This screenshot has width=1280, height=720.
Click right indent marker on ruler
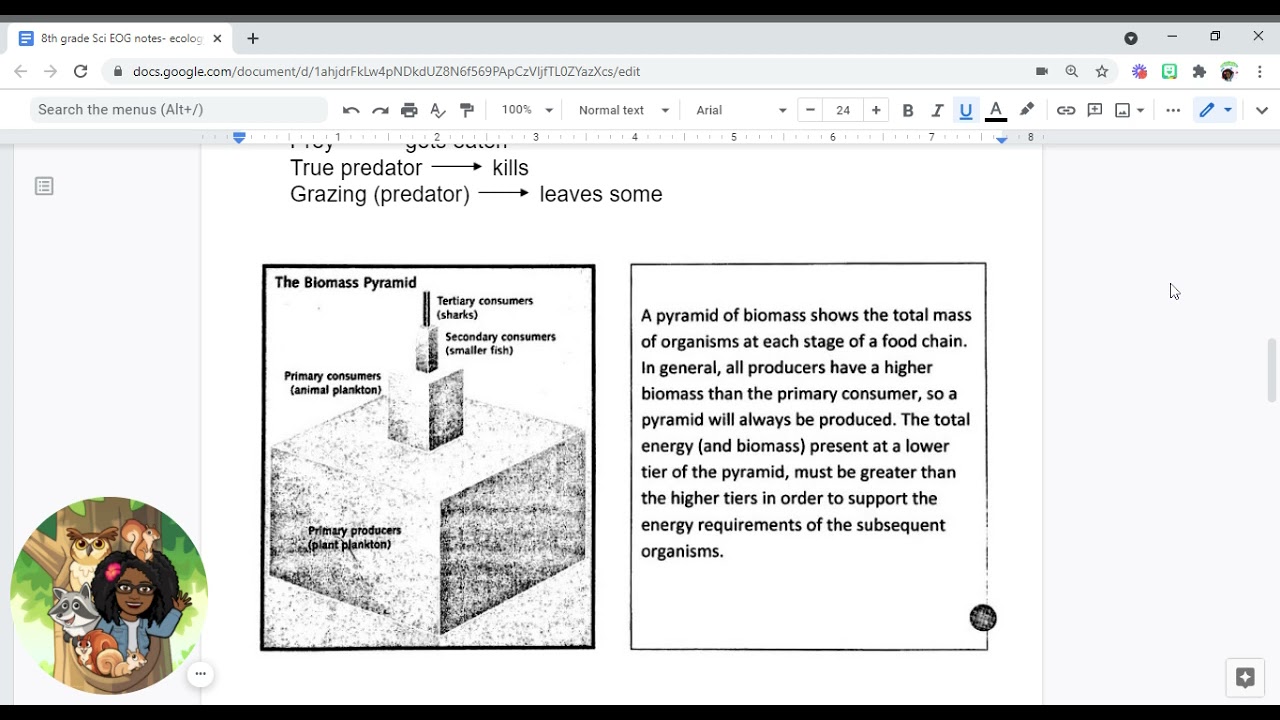(1002, 139)
